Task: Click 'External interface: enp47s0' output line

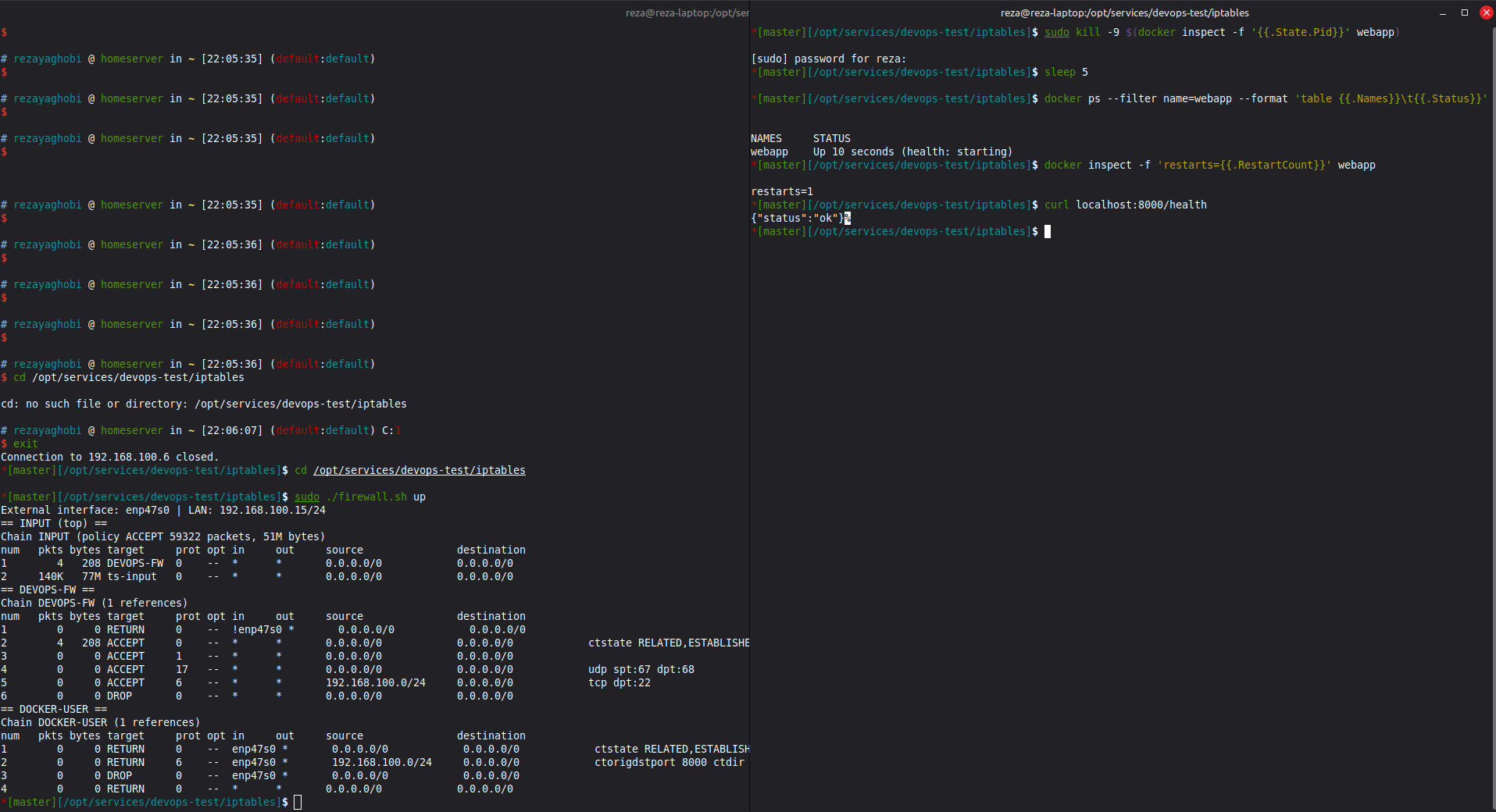Action: (163, 510)
